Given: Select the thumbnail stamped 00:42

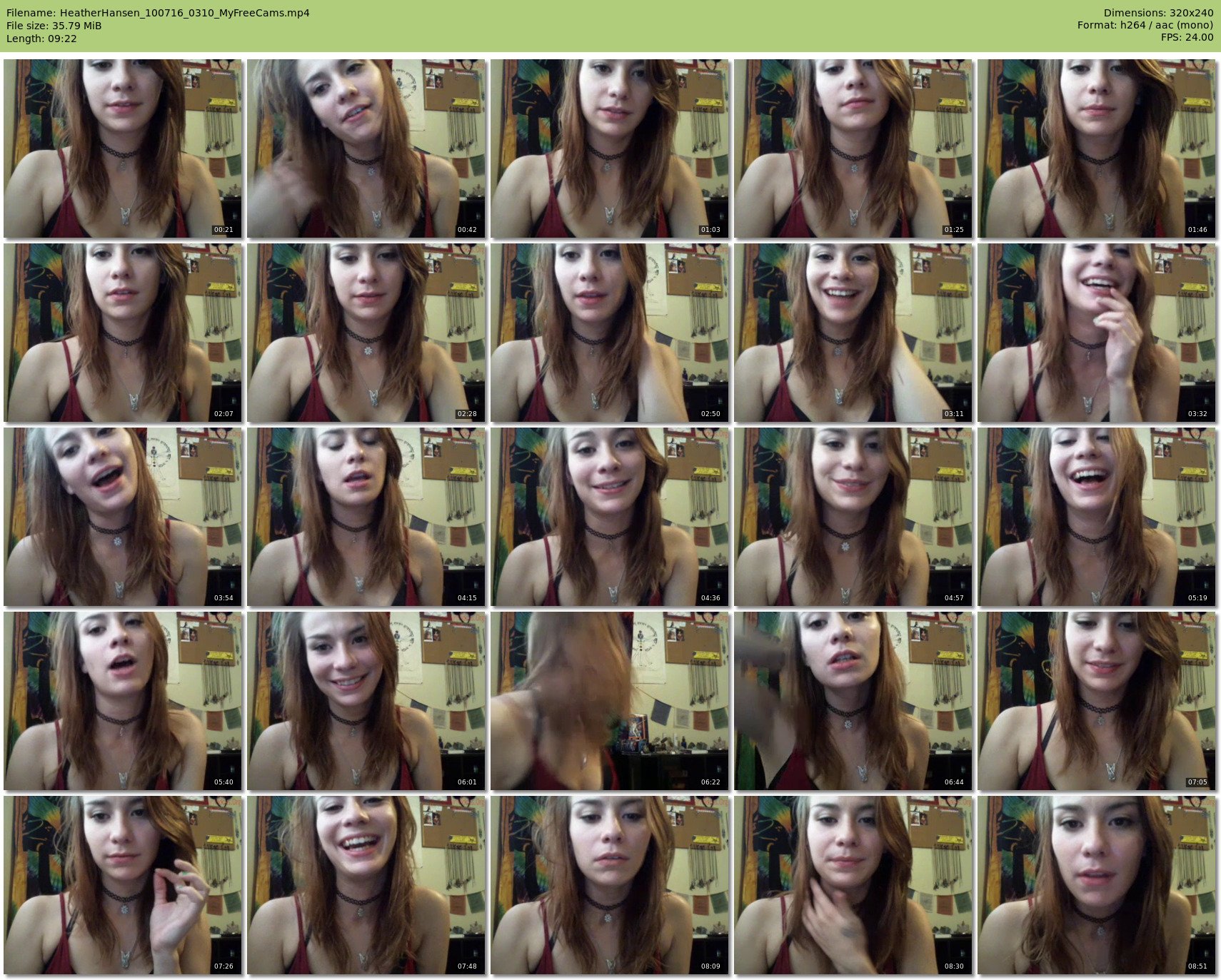Looking at the screenshot, I should point(366,148).
